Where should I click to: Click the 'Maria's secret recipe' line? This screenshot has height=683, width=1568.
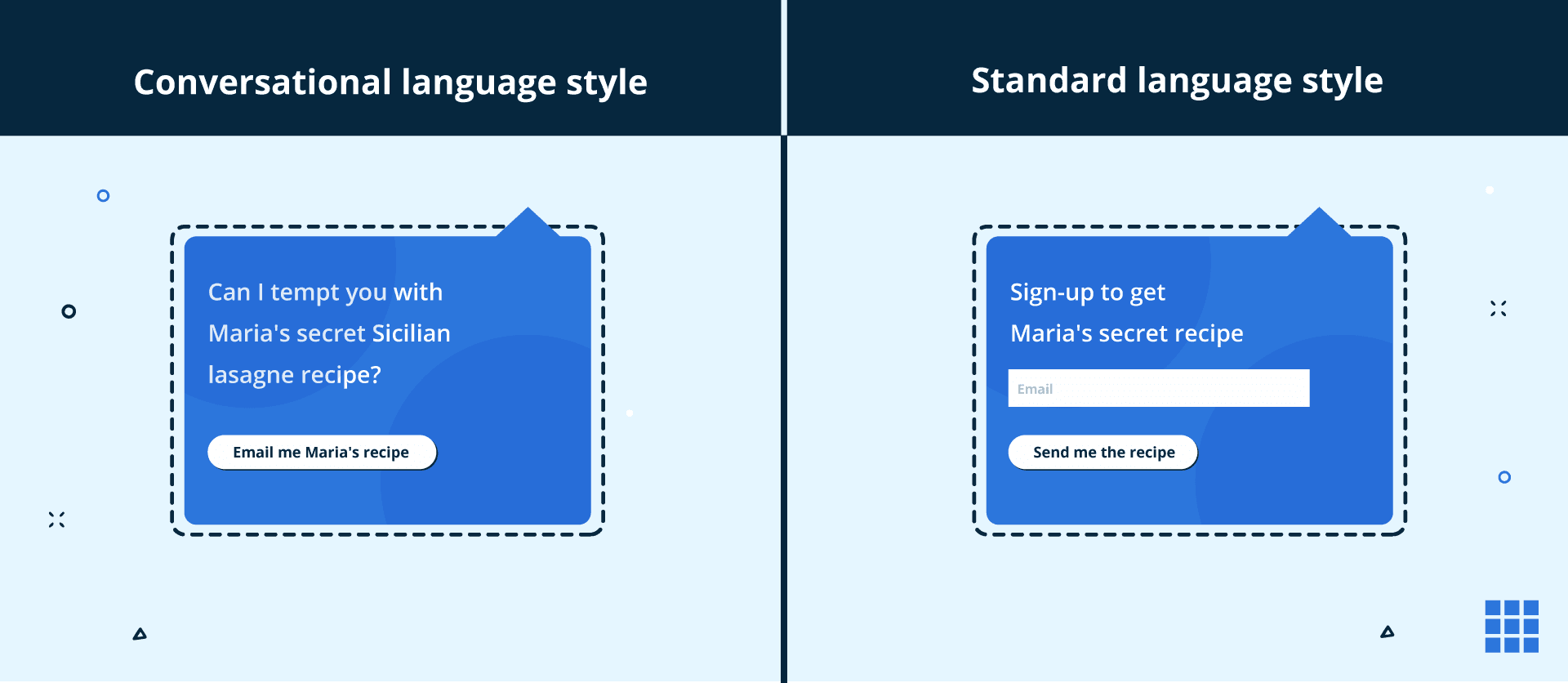[1126, 333]
